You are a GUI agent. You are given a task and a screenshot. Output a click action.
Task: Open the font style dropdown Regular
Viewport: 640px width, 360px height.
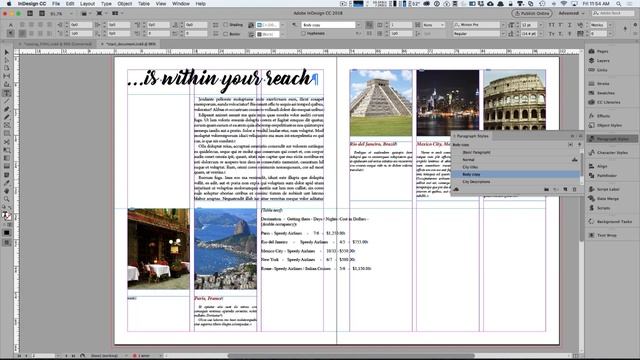click(503, 34)
